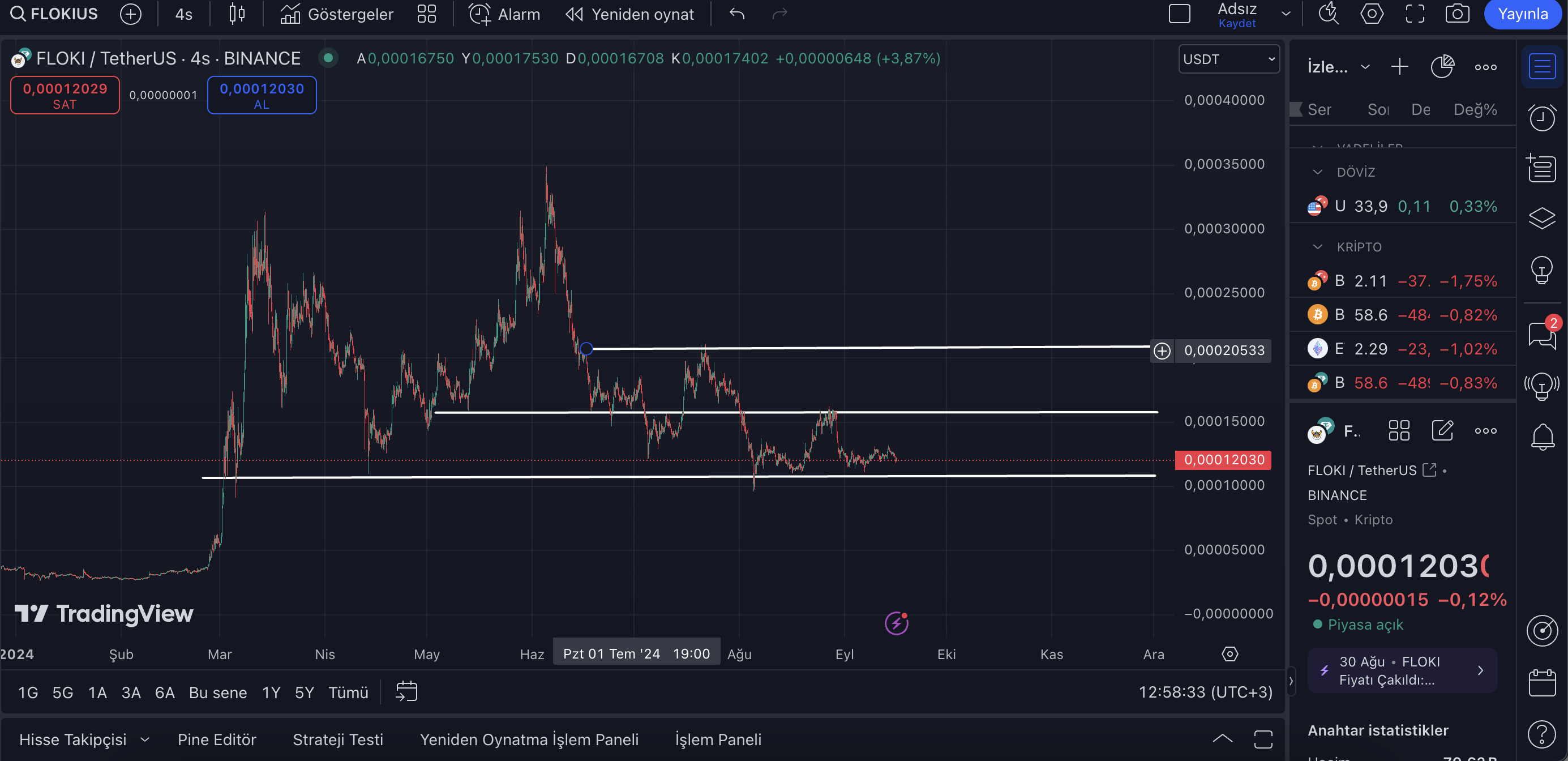Viewport: 1568px width, 761px height.
Task: Collapse right sidebar arrow handle
Action: [x=1291, y=681]
